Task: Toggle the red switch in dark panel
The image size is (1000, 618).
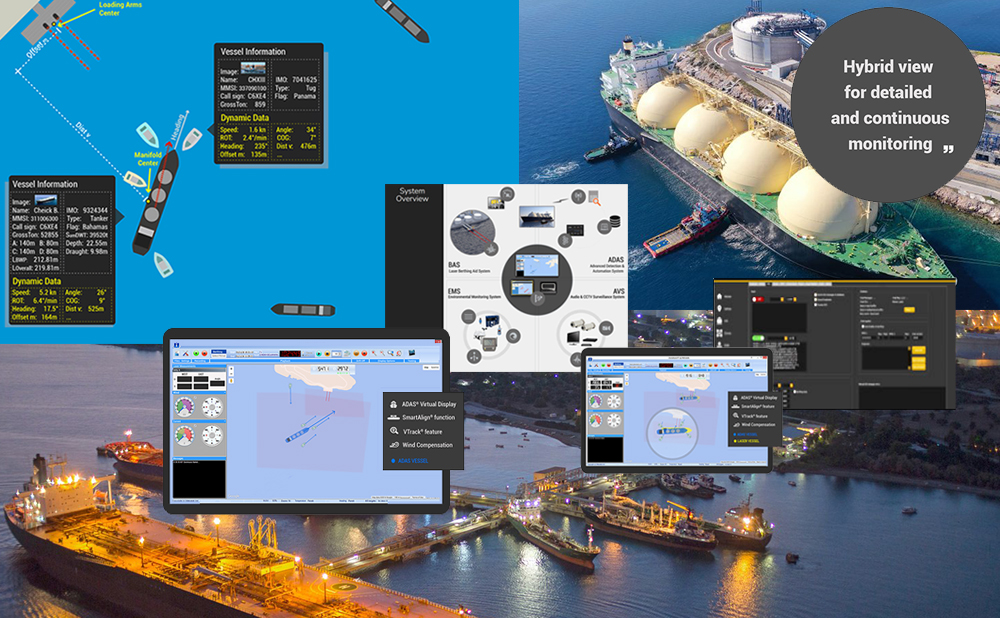Action: 759,298
